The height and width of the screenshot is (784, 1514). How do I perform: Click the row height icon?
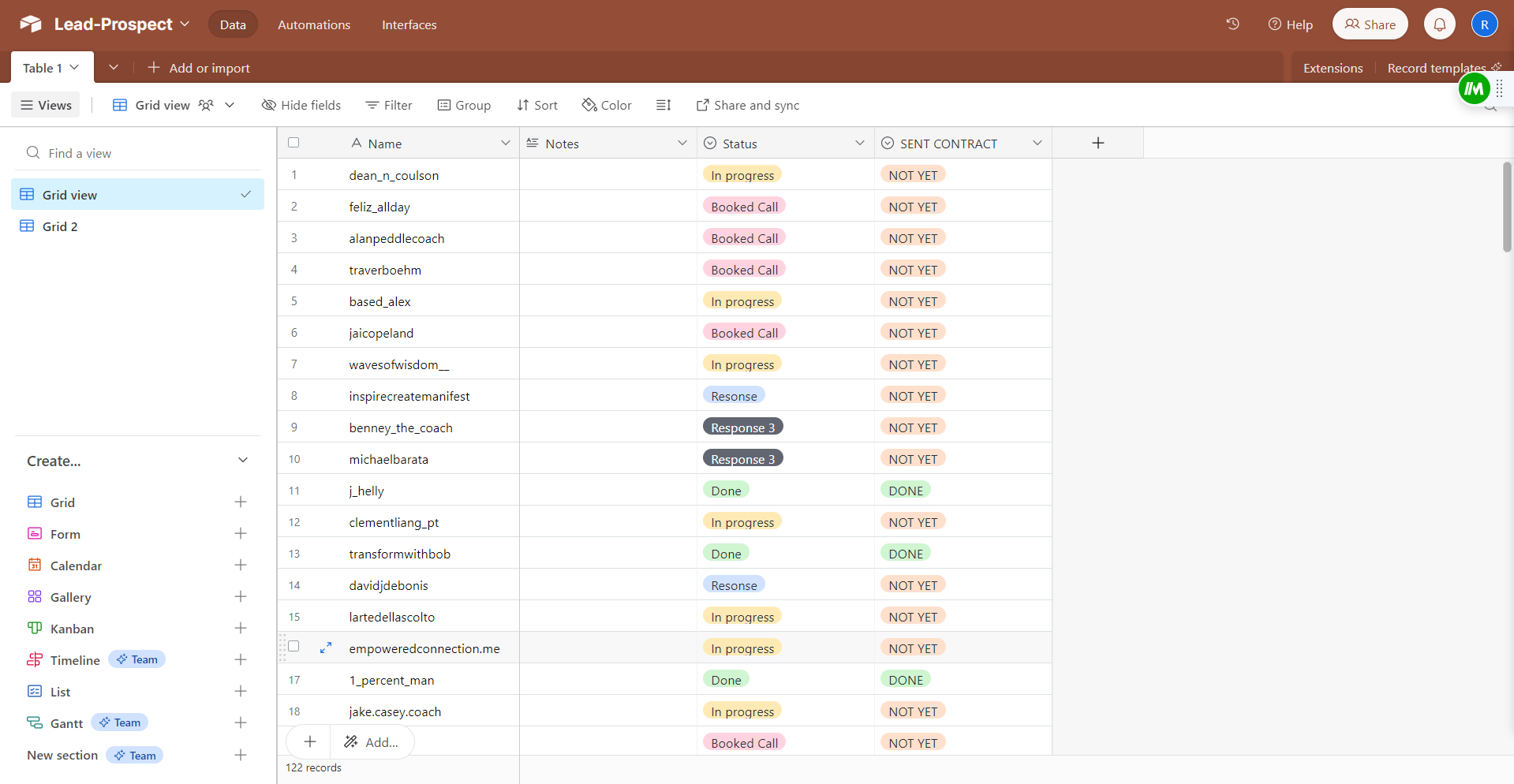(664, 105)
